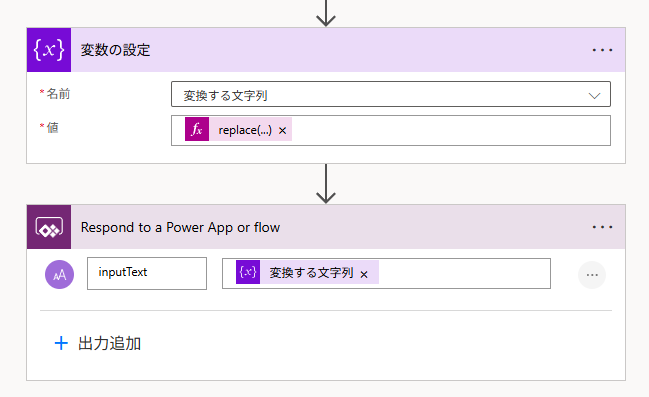The width and height of the screenshot is (649, 397).
Task: Open the inputText output row options menu
Action: coord(592,275)
